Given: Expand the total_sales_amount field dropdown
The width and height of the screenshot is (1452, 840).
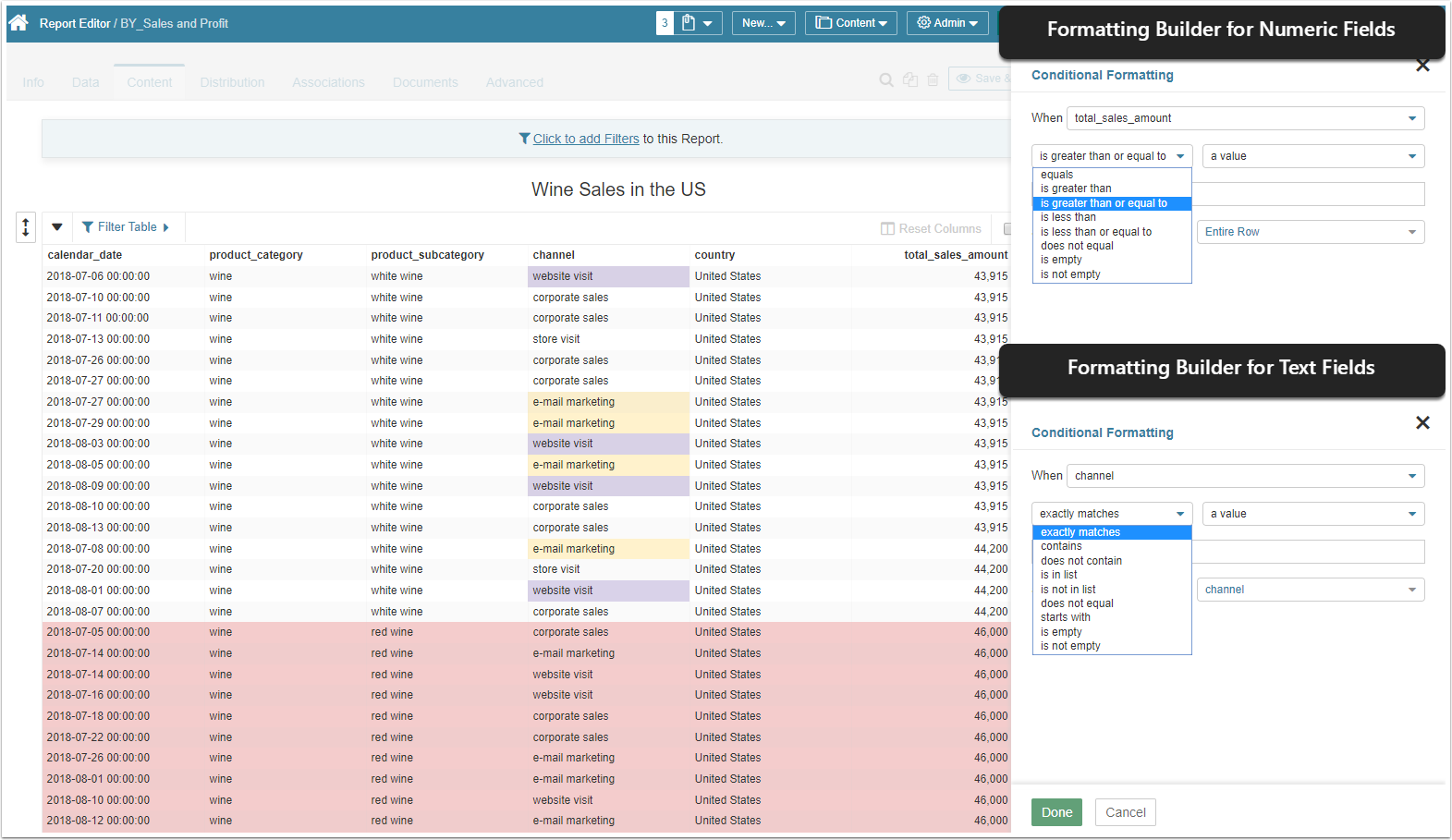Looking at the screenshot, I should 1245,118.
